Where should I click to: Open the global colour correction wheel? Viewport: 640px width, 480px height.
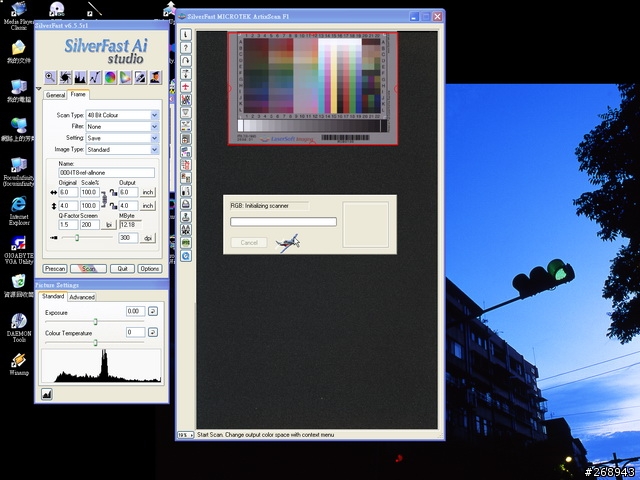tap(110, 77)
